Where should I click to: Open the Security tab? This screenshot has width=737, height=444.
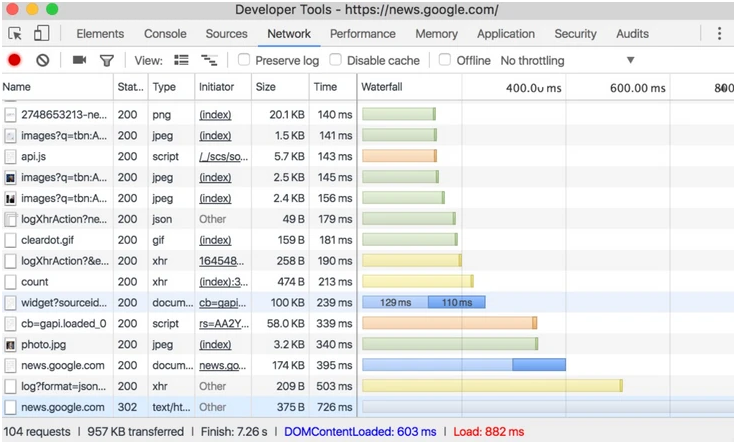click(x=575, y=34)
